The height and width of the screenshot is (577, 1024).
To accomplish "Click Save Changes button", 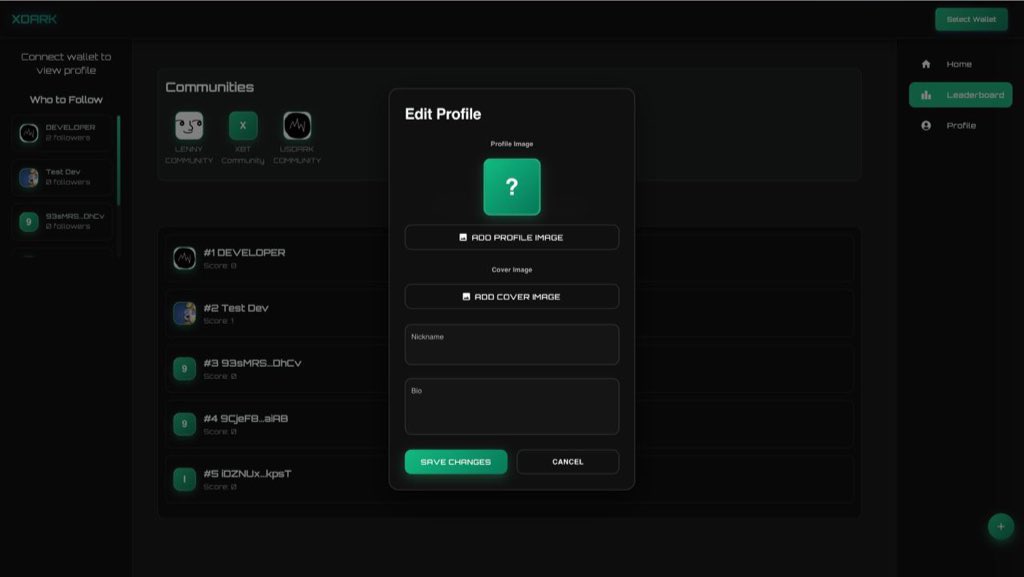I will coord(456,462).
